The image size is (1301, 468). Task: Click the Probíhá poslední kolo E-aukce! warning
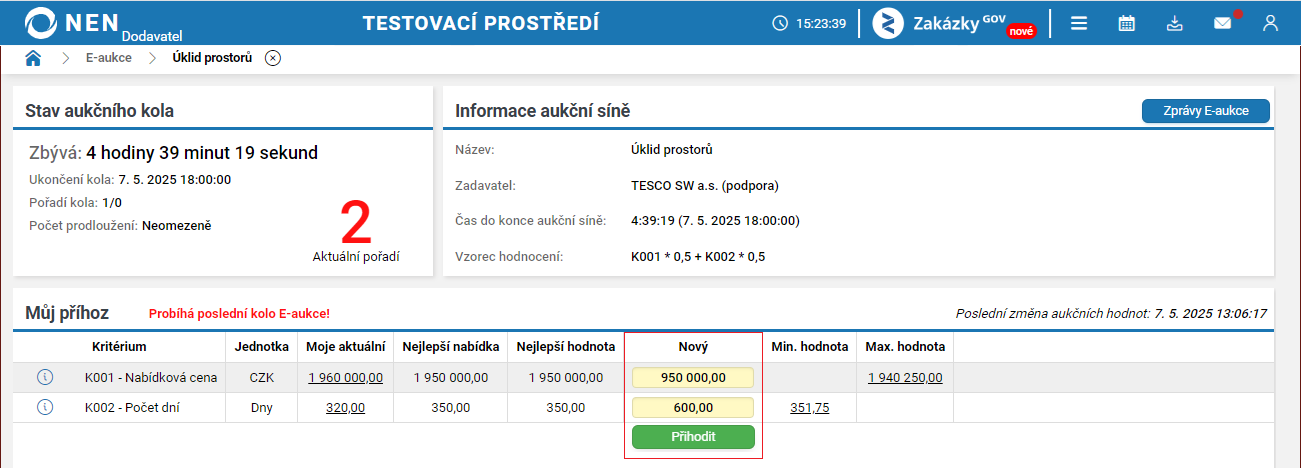point(239,313)
